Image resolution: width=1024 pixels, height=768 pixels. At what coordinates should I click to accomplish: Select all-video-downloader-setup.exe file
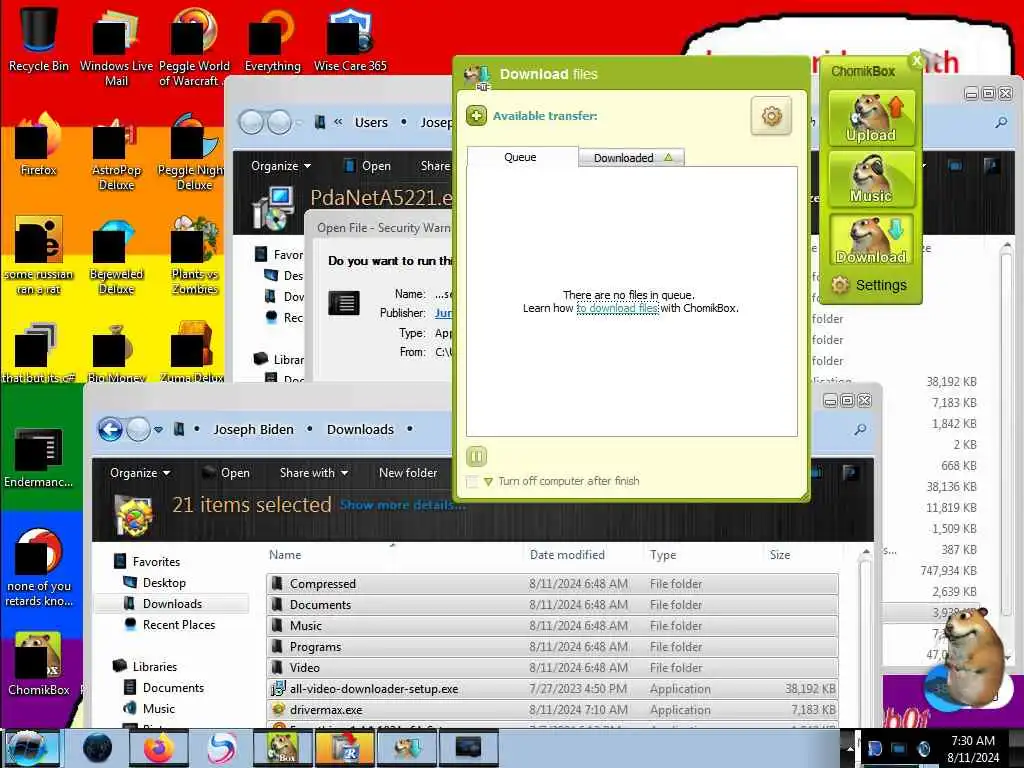point(552,688)
